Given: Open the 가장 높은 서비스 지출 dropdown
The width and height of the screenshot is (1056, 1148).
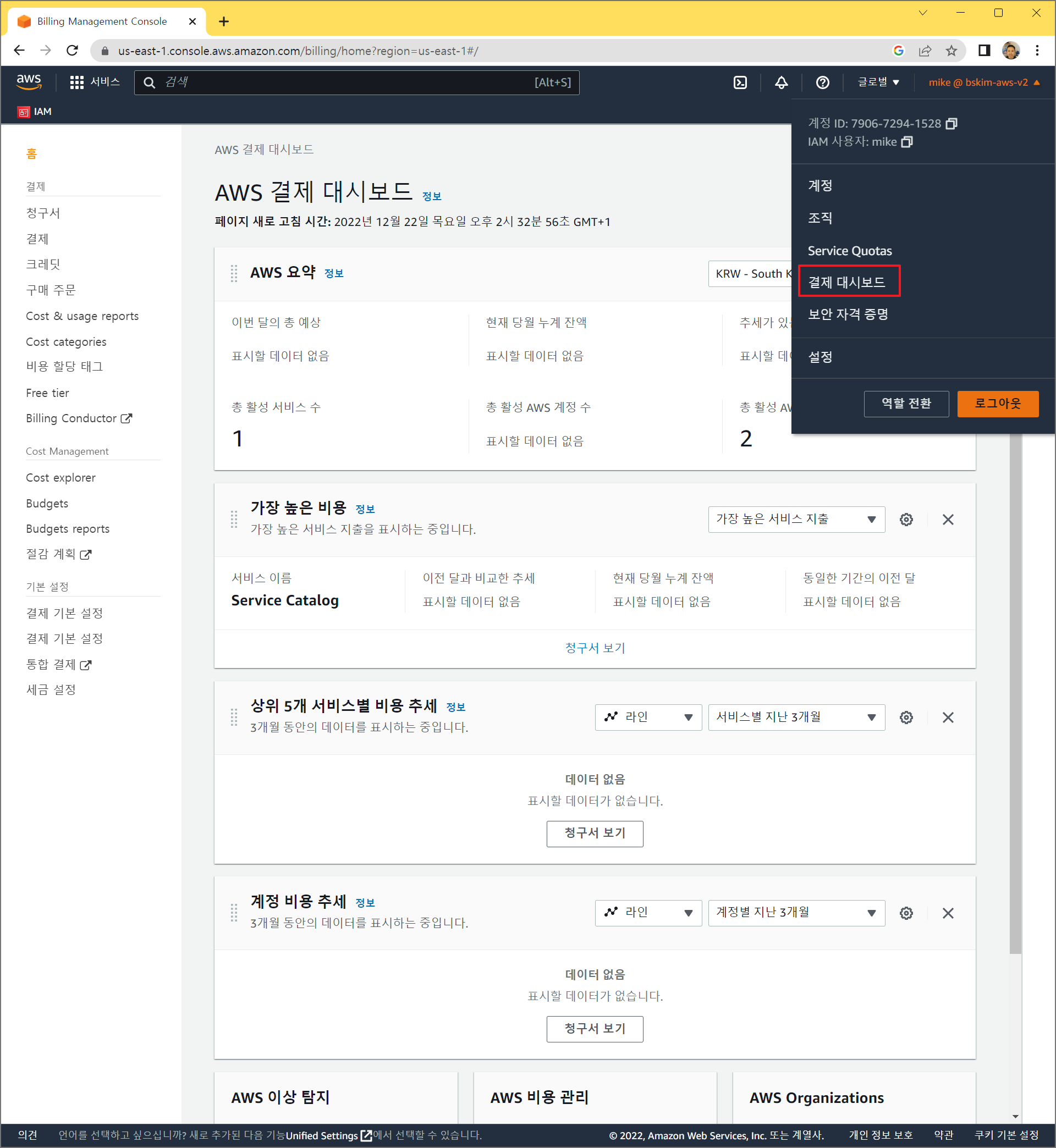Looking at the screenshot, I should [796, 519].
